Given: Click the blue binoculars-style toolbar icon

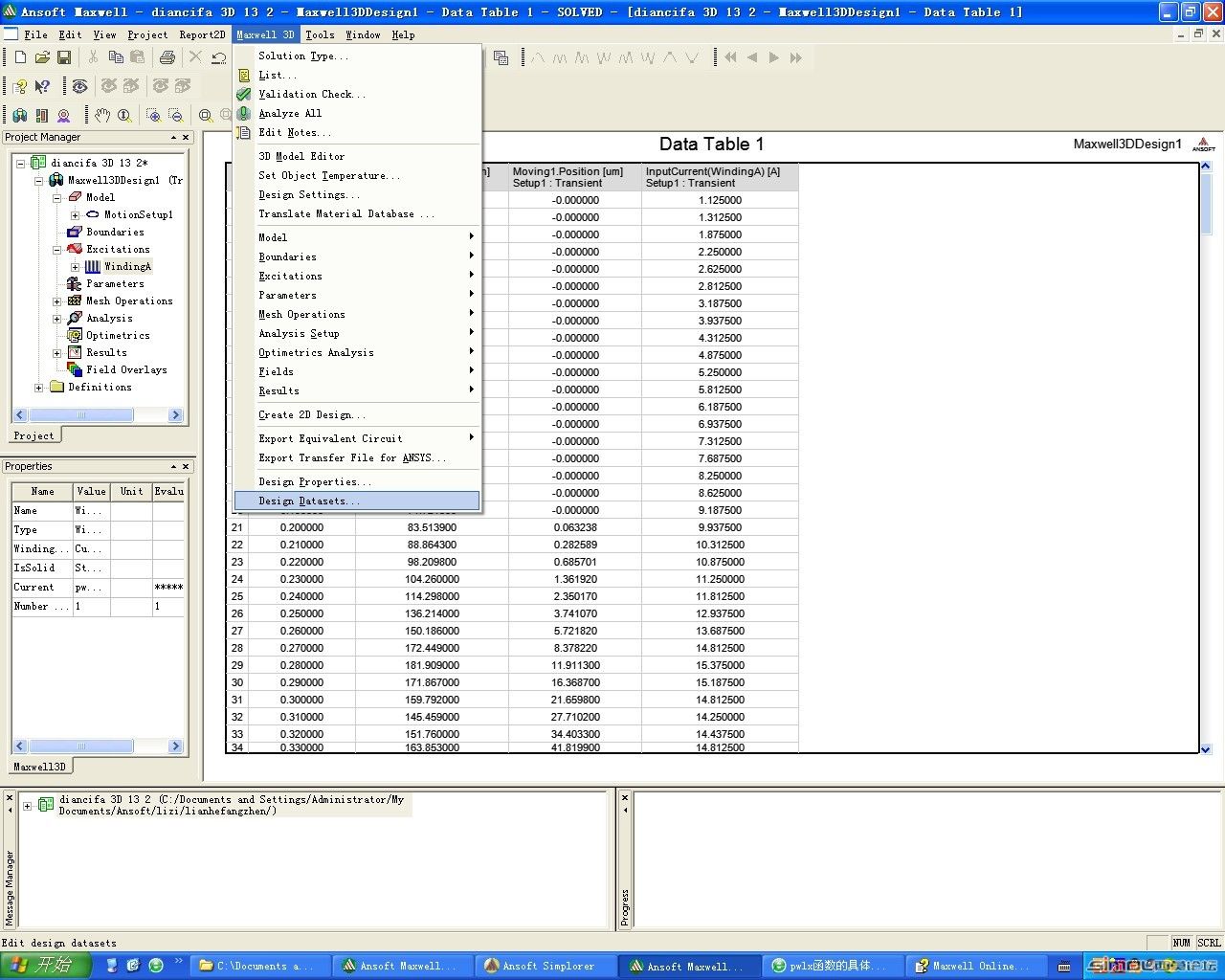Looking at the screenshot, I should (20, 115).
